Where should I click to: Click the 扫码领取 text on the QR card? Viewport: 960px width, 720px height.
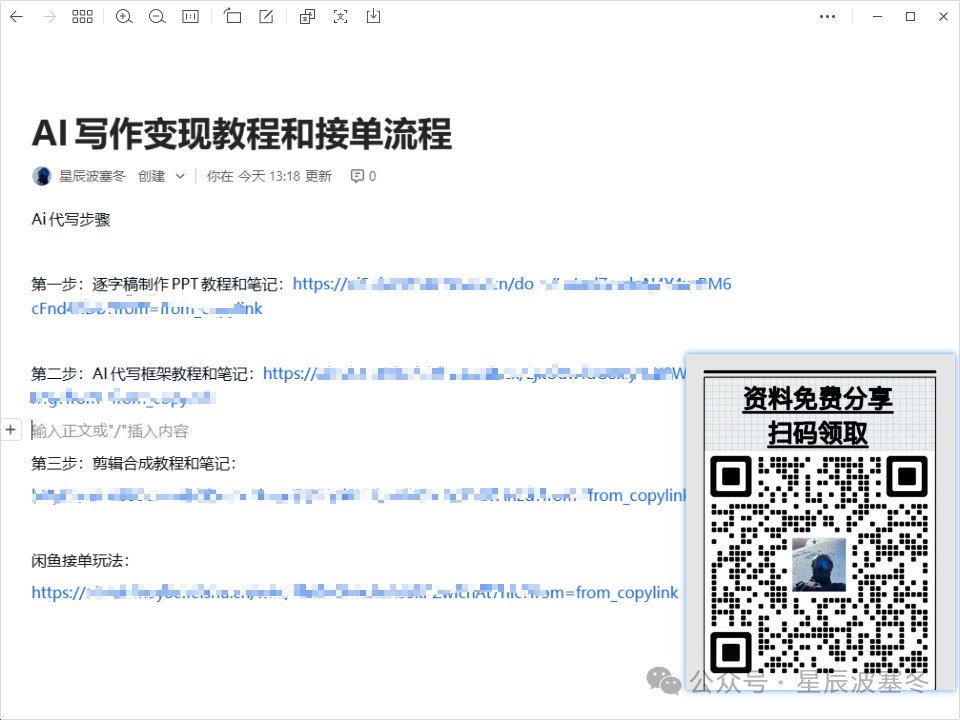(x=818, y=433)
